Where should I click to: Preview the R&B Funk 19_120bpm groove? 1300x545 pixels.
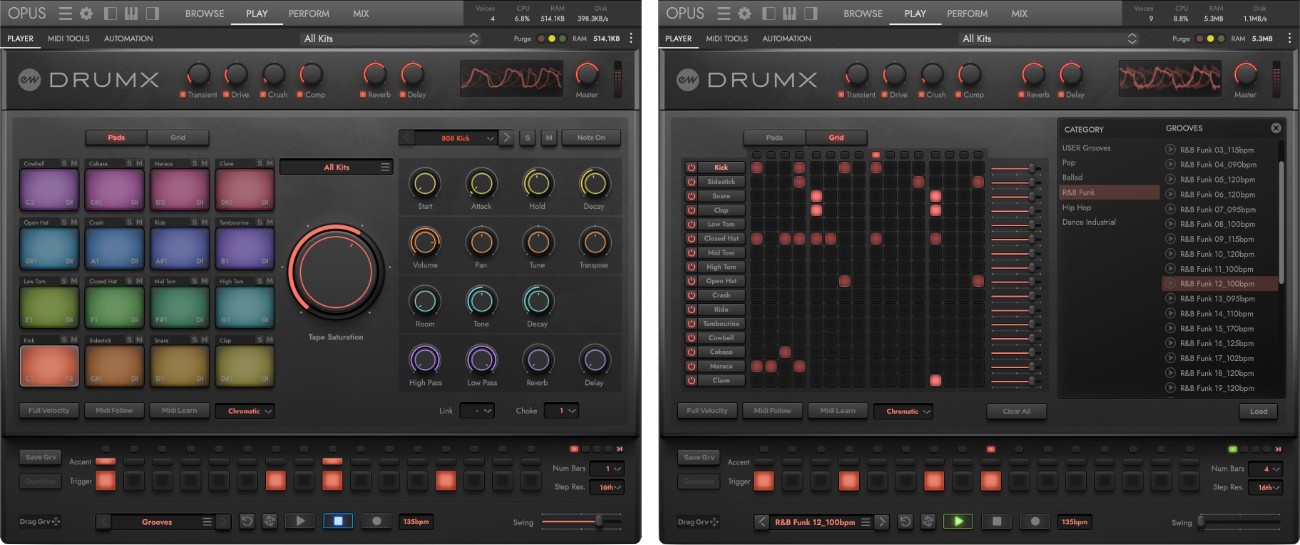[x=1170, y=388]
